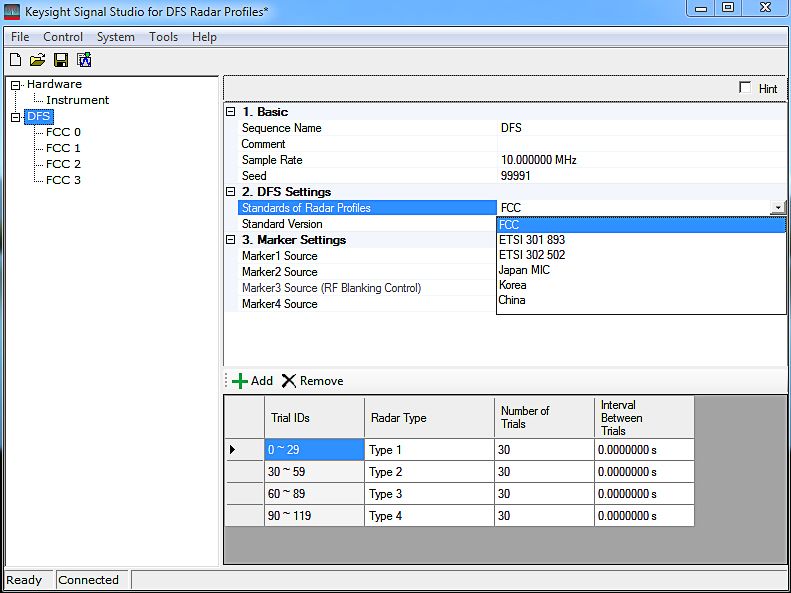Image resolution: width=791 pixels, height=593 pixels.
Task: Collapse the DFS tree node
Action: coord(16,117)
